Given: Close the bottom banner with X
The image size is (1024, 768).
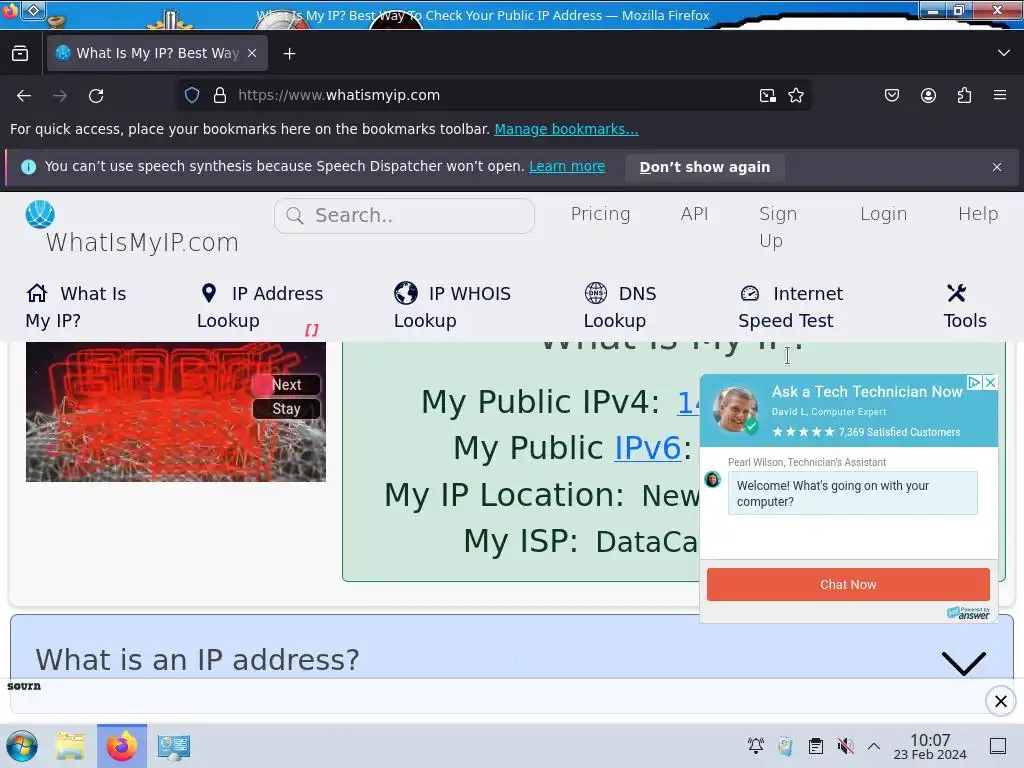Looking at the screenshot, I should (1000, 701).
